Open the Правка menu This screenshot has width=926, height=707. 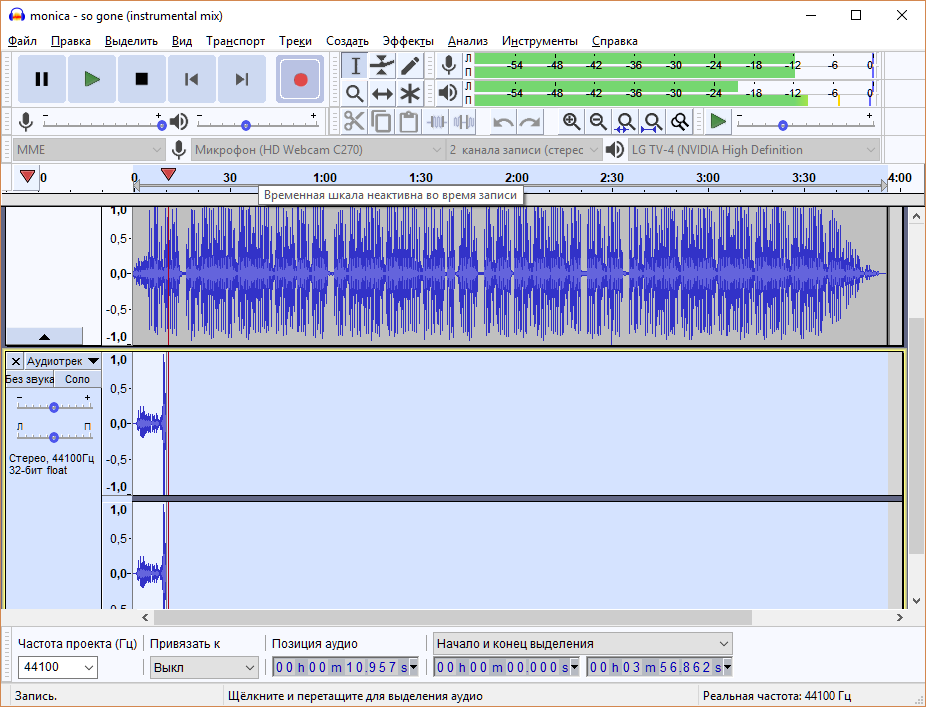pos(71,41)
